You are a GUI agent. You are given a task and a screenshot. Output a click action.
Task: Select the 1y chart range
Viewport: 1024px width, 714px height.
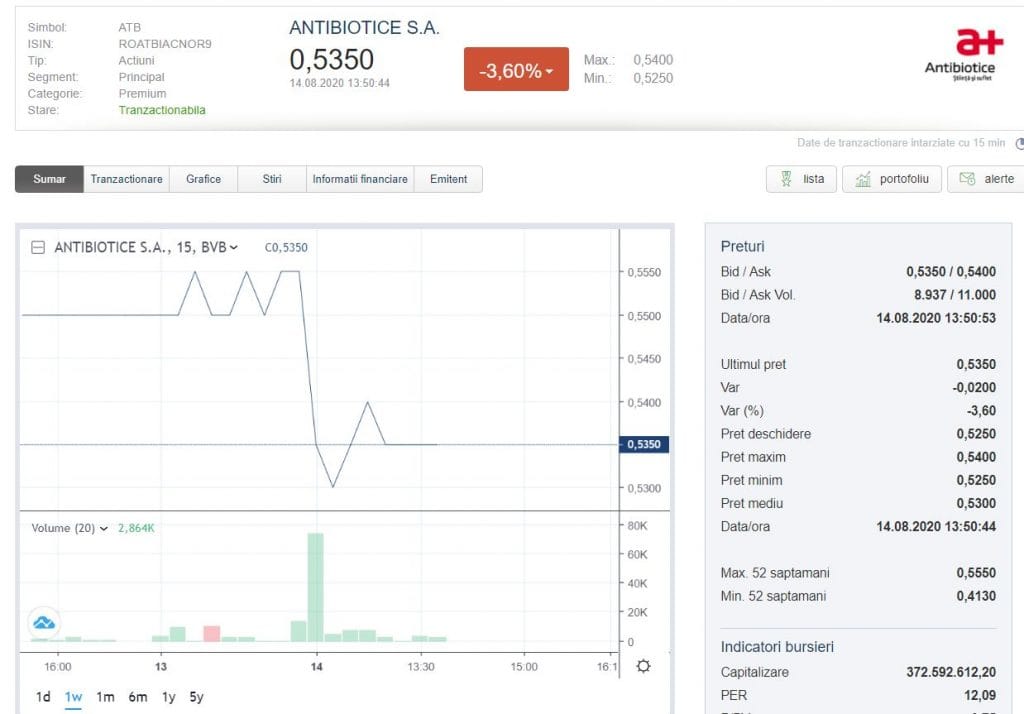point(168,697)
